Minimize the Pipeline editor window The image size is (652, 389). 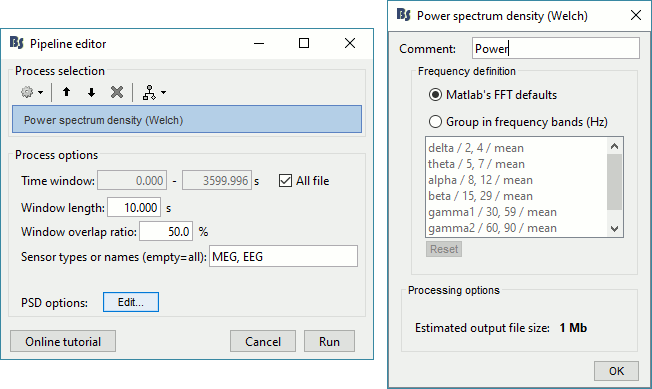pos(259,43)
